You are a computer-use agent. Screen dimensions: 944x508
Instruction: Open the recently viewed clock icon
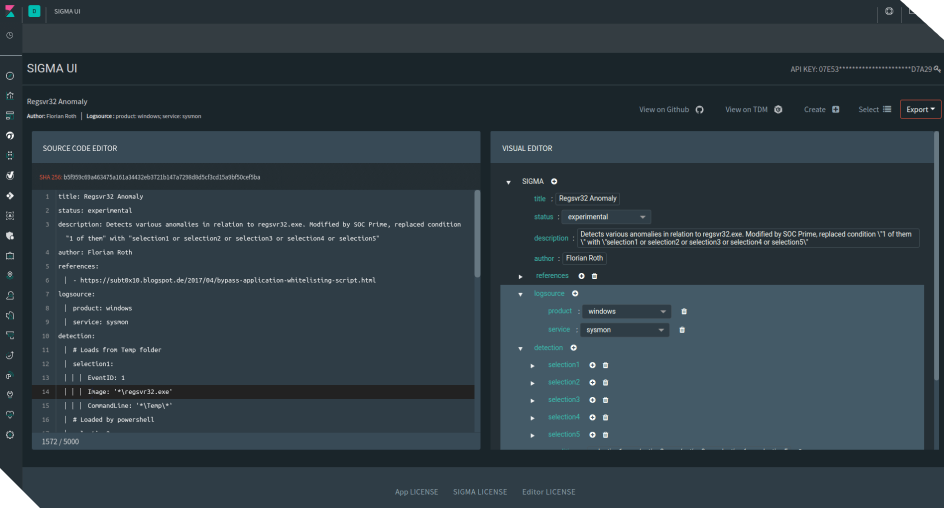pyautogui.click(x=10, y=35)
